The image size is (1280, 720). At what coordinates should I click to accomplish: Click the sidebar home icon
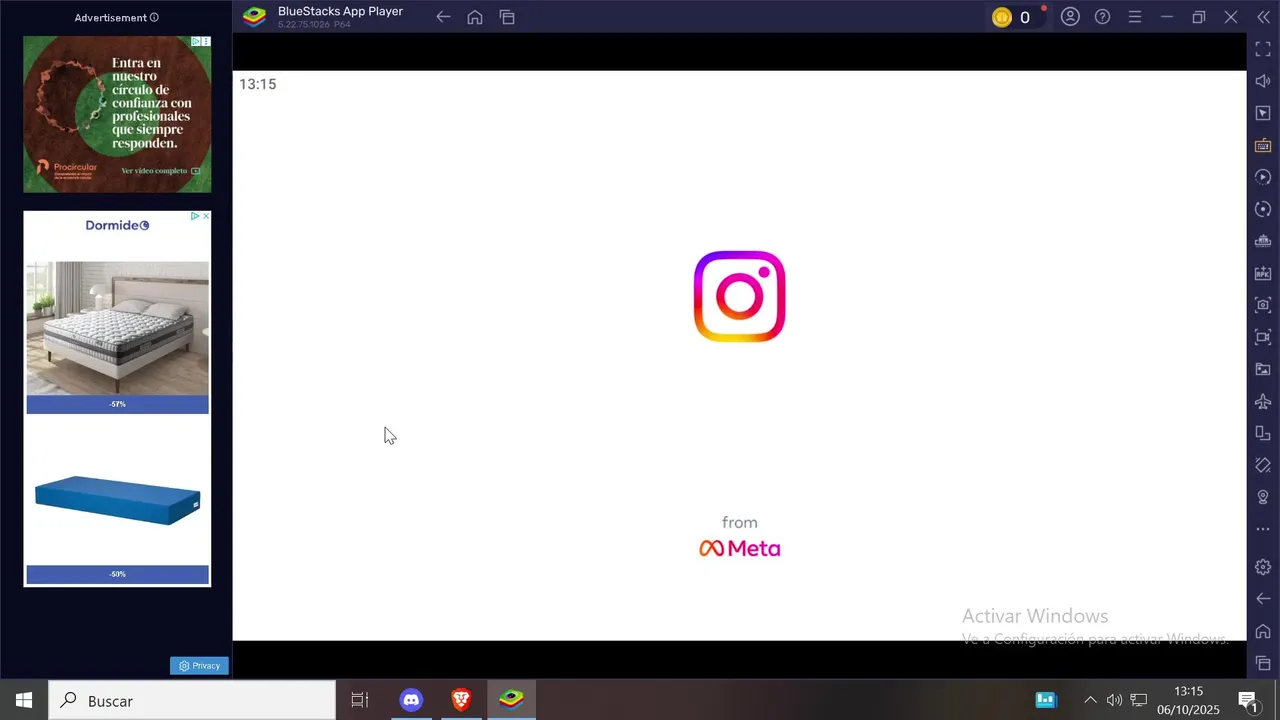(x=1263, y=631)
